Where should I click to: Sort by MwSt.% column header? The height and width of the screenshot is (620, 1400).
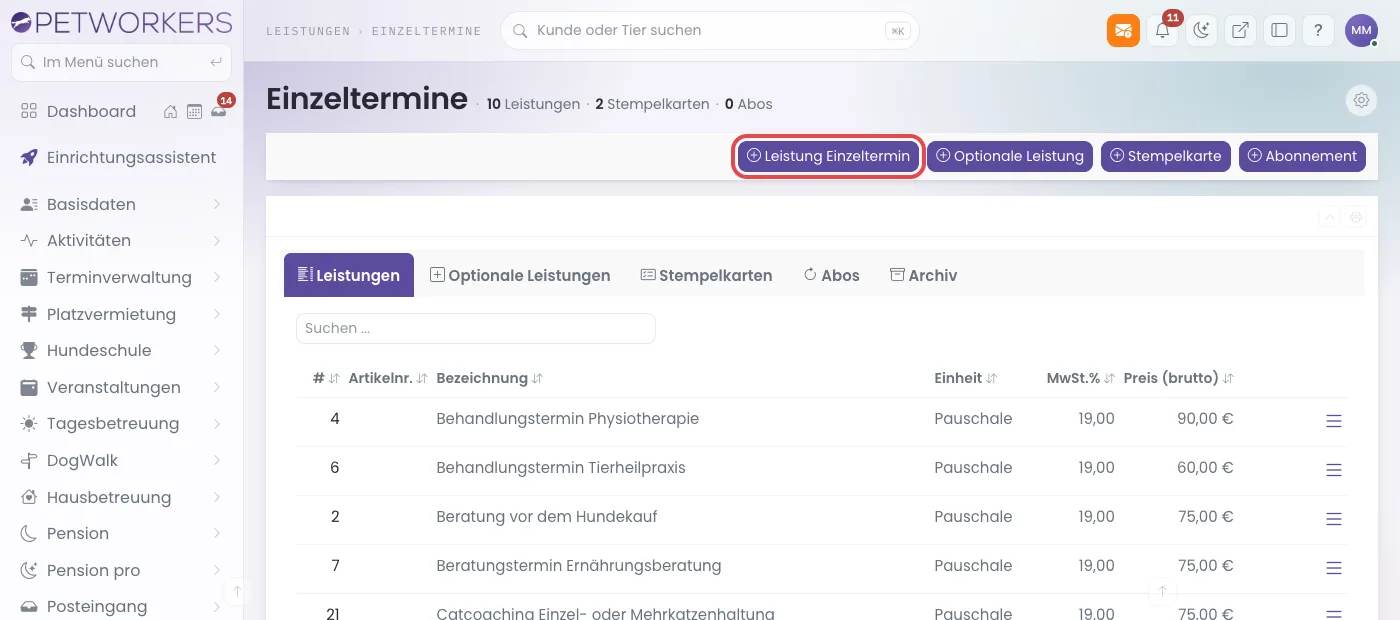point(1081,378)
